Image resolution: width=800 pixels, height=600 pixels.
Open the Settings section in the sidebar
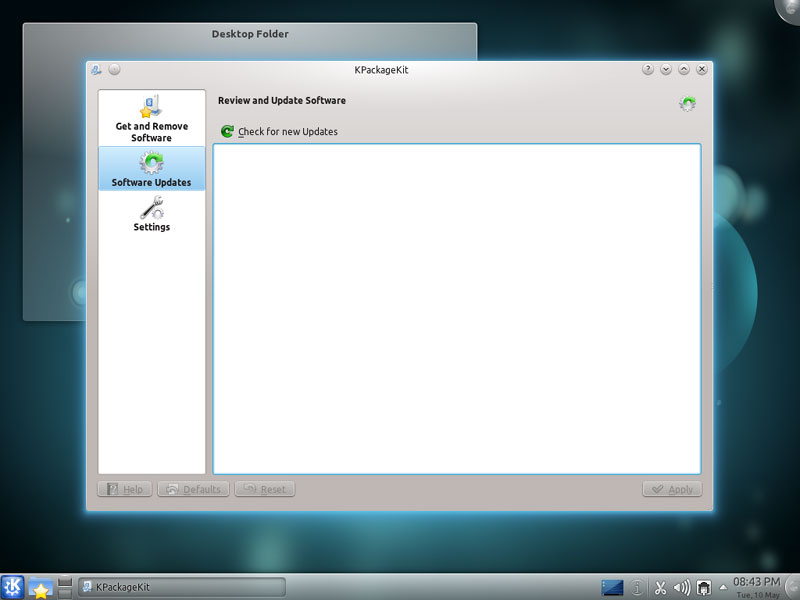pos(152,214)
